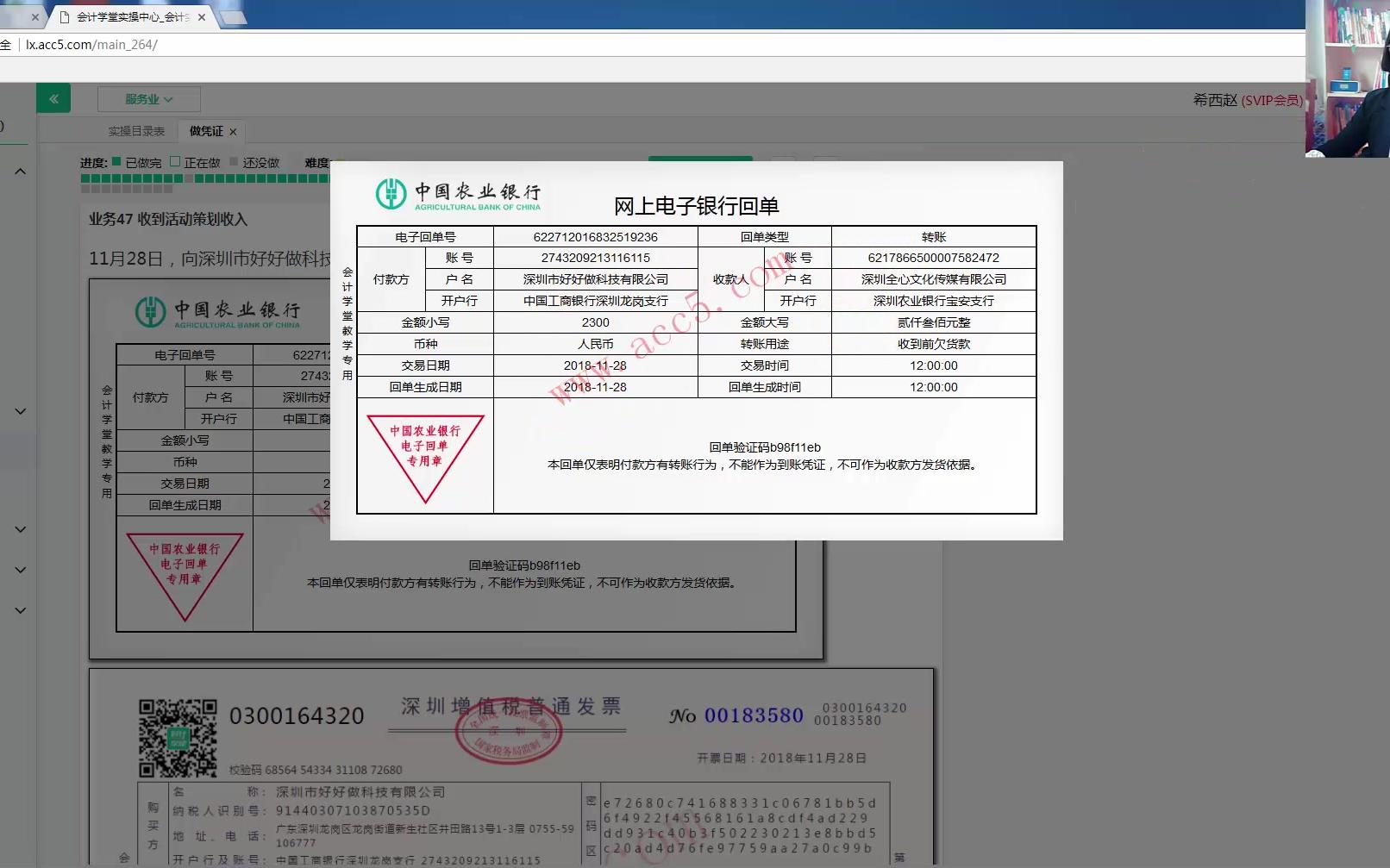Click the page icon on the browser tab
The image size is (1390, 868).
coord(65,17)
